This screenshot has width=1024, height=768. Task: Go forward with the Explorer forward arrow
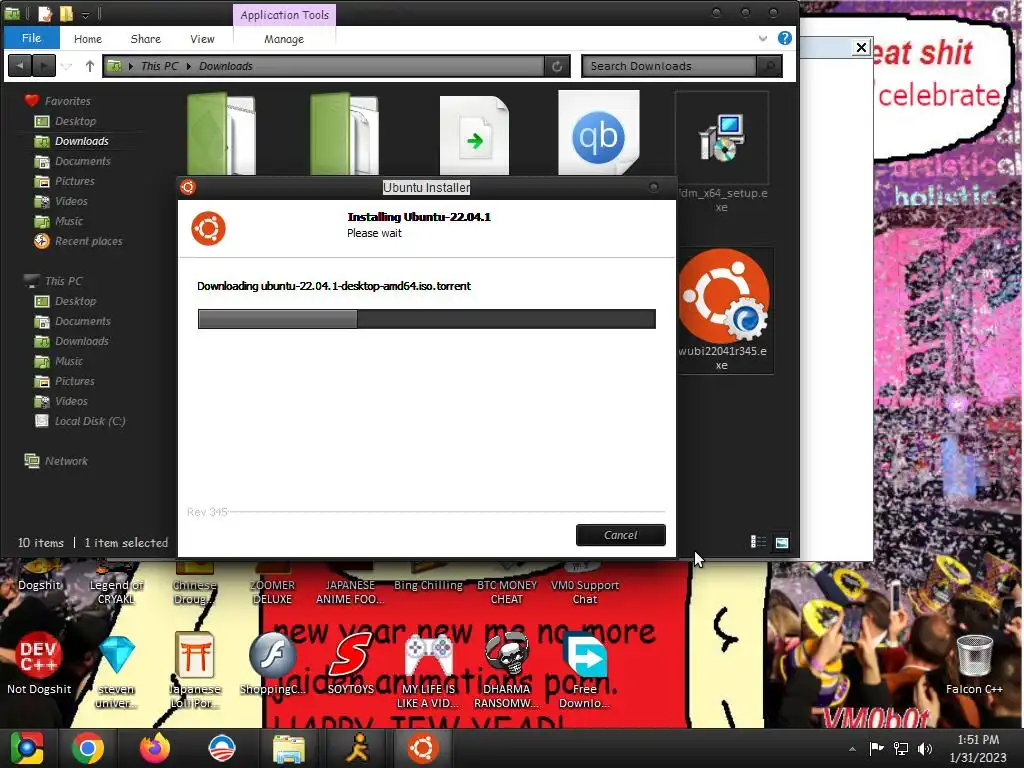[x=43, y=65]
